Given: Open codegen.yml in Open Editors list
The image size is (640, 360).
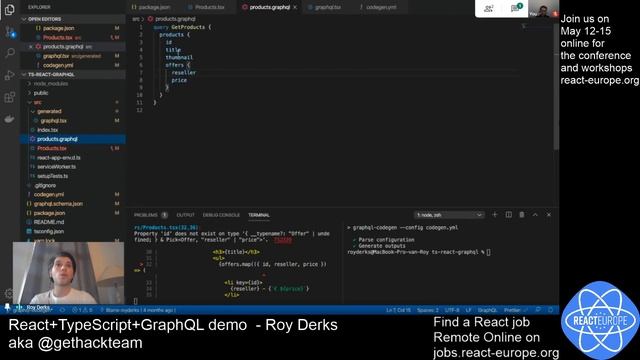Looking at the screenshot, I should click(x=58, y=65).
